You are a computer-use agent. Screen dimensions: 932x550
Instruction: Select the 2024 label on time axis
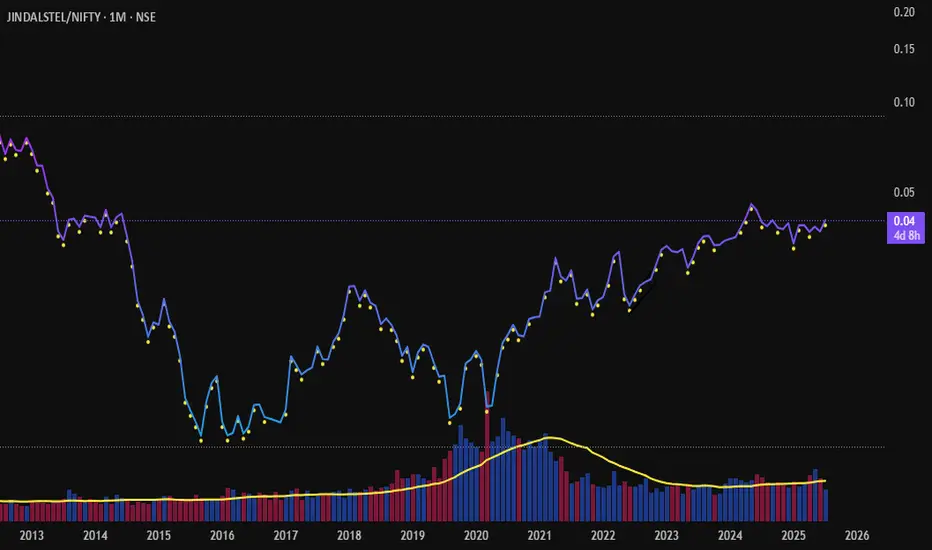pyautogui.click(x=730, y=535)
